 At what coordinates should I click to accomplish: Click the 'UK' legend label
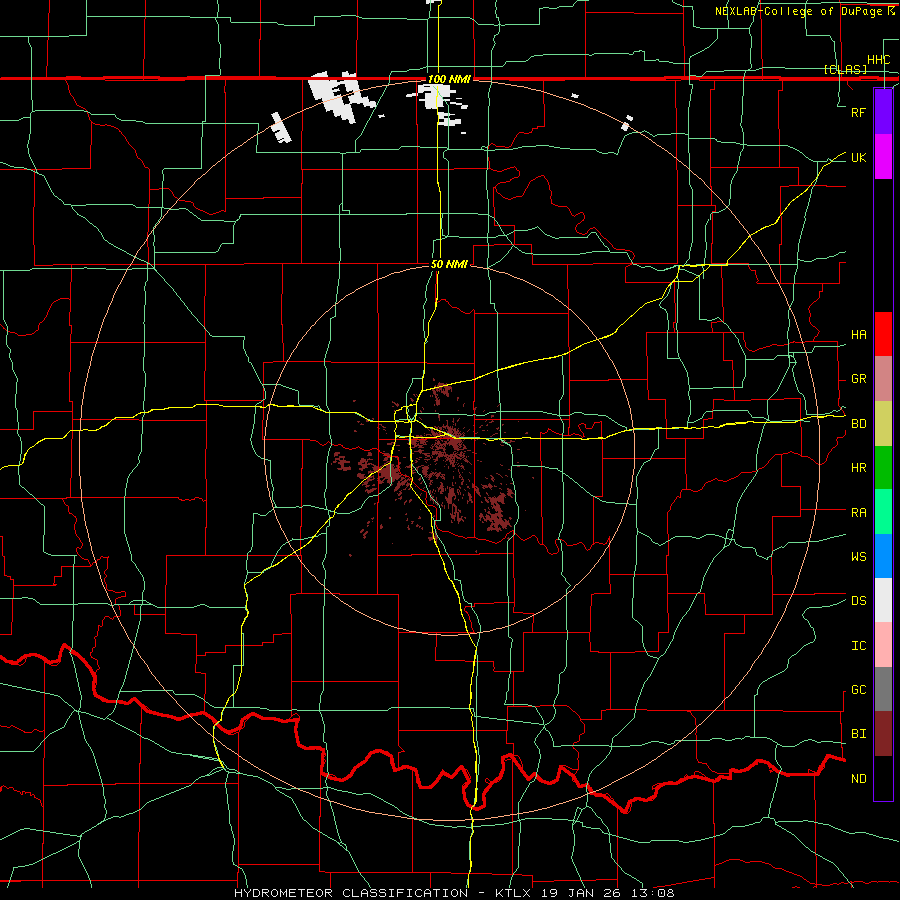859,157
